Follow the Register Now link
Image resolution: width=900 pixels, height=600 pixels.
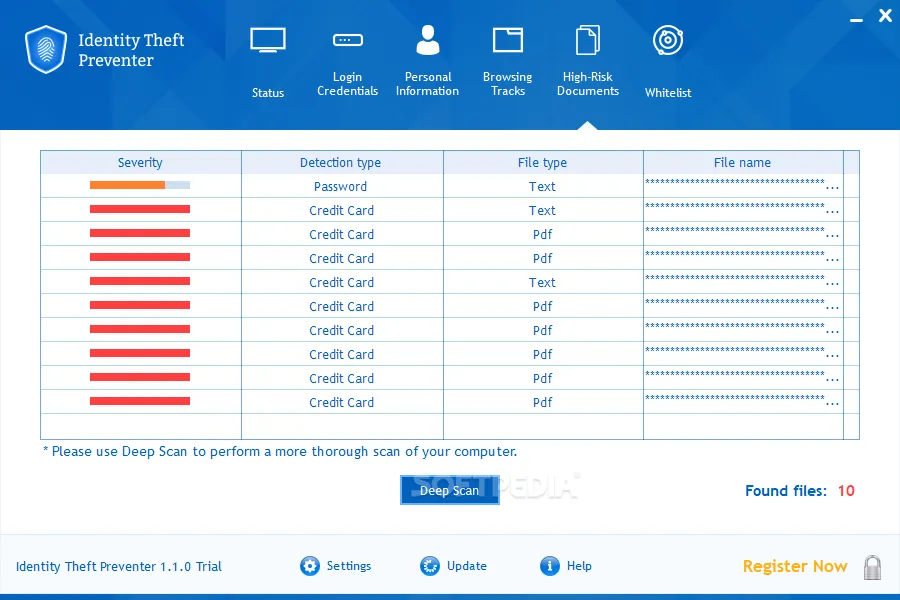(794, 566)
